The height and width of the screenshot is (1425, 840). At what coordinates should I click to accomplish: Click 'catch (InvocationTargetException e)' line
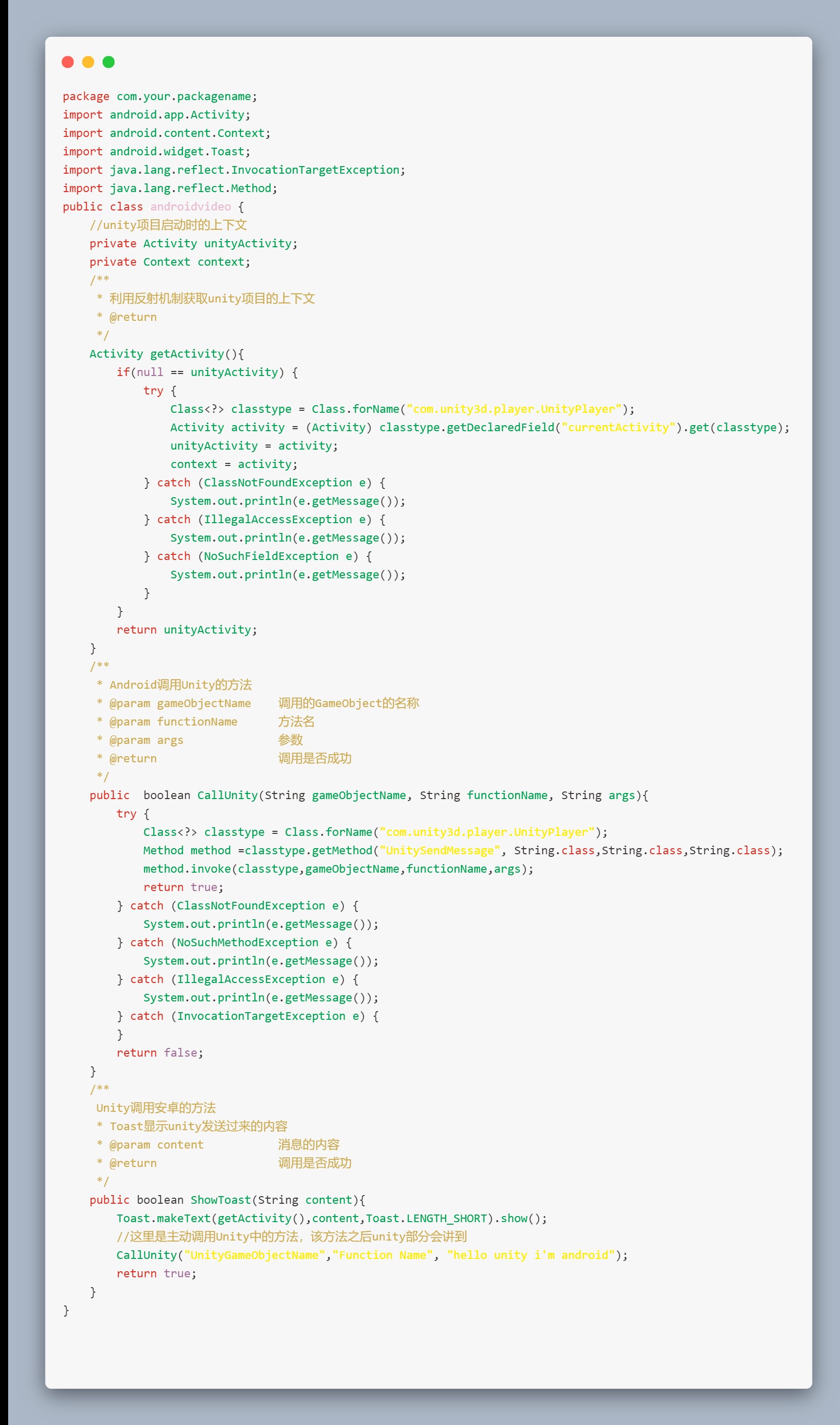pyautogui.click(x=247, y=1016)
